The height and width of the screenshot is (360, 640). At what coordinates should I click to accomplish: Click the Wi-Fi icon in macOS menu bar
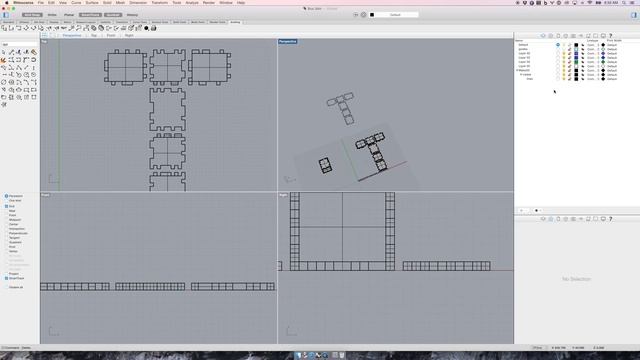click(x=589, y=2)
